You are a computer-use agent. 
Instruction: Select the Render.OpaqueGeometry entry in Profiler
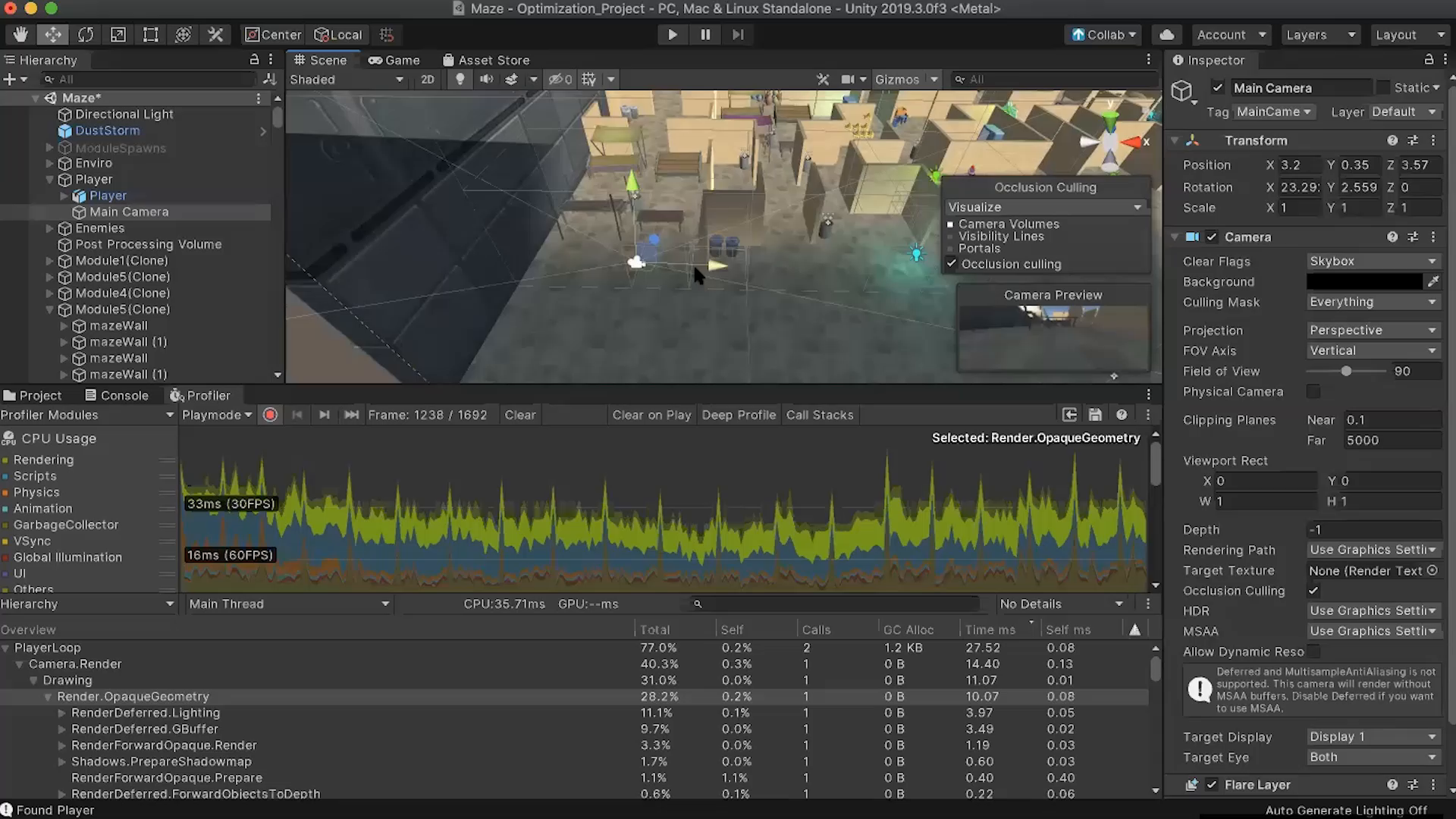tap(133, 696)
